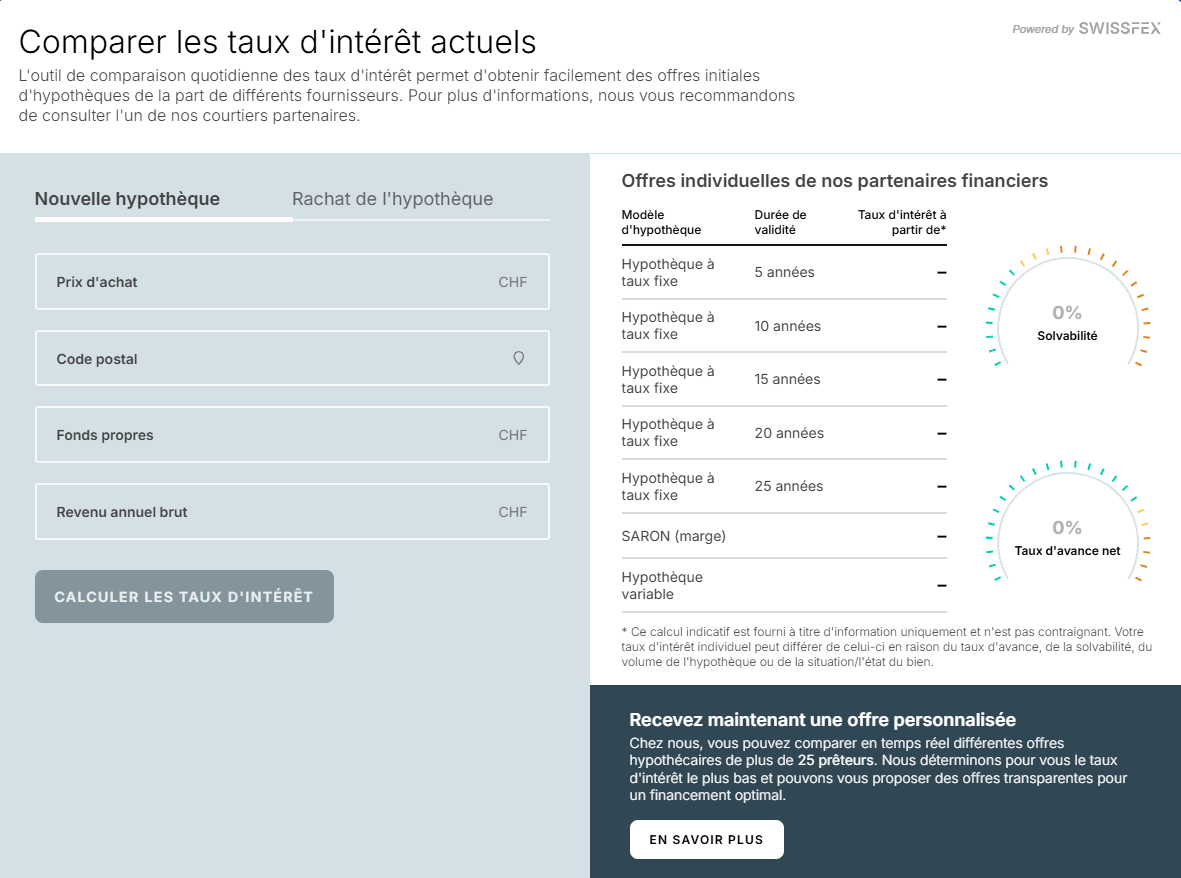
Task: Click the Solvabilité gauge
Action: [1067, 307]
